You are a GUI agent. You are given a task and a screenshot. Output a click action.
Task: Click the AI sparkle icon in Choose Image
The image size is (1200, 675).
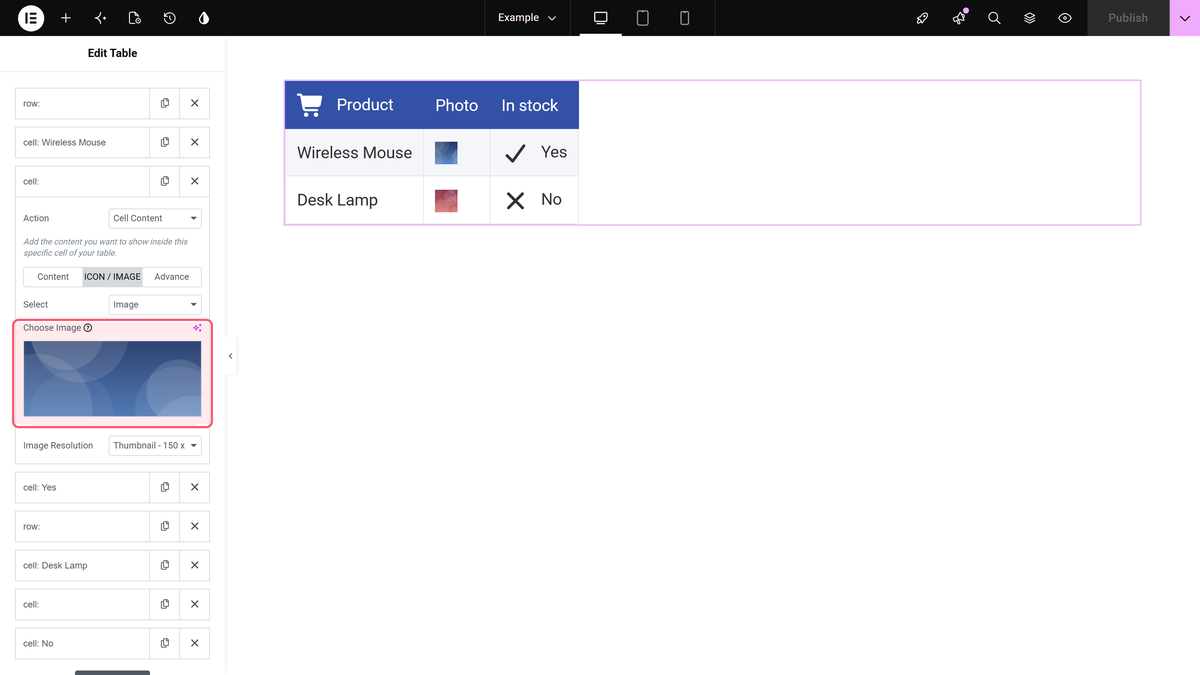(x=197, y=328)
